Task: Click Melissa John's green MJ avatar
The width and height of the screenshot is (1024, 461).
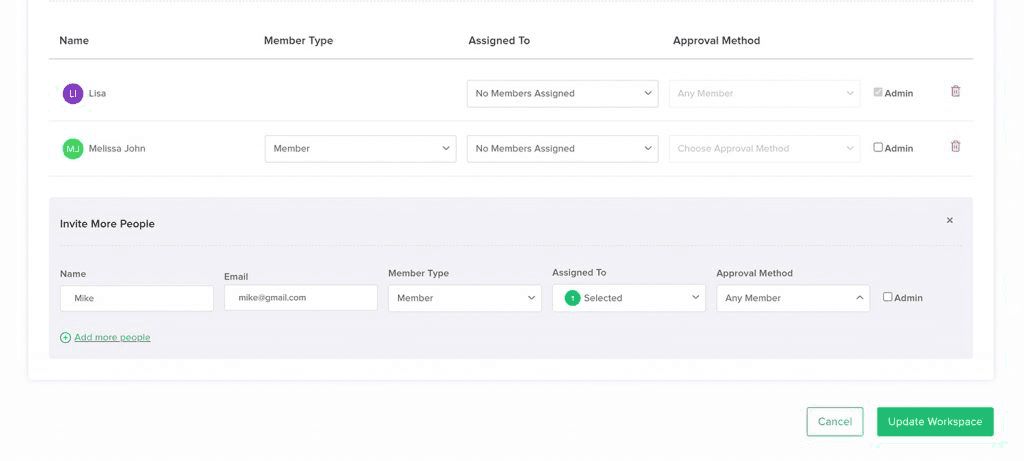Action: (x=73, y=149)
